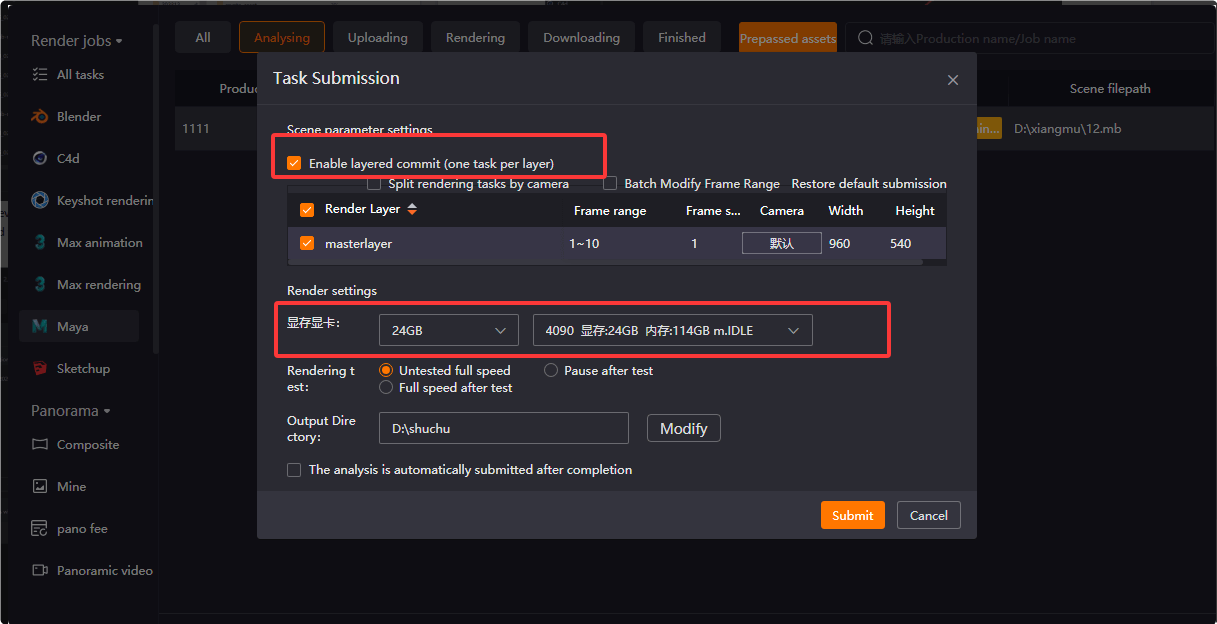
Task: Open the Max rendering section
Action: click(x=38, y=284)
